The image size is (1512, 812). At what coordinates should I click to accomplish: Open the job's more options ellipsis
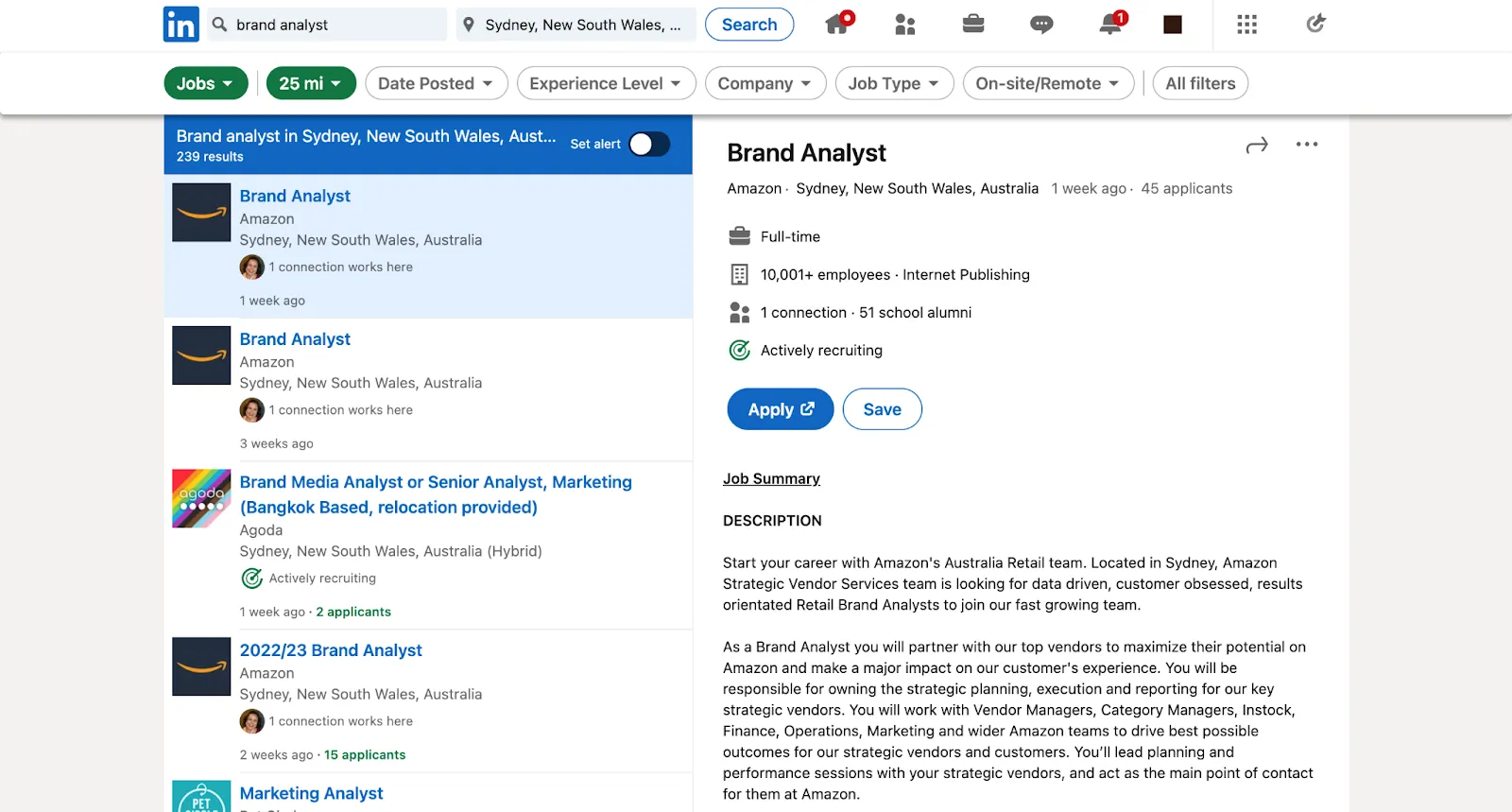click(x=1307, y=145)
